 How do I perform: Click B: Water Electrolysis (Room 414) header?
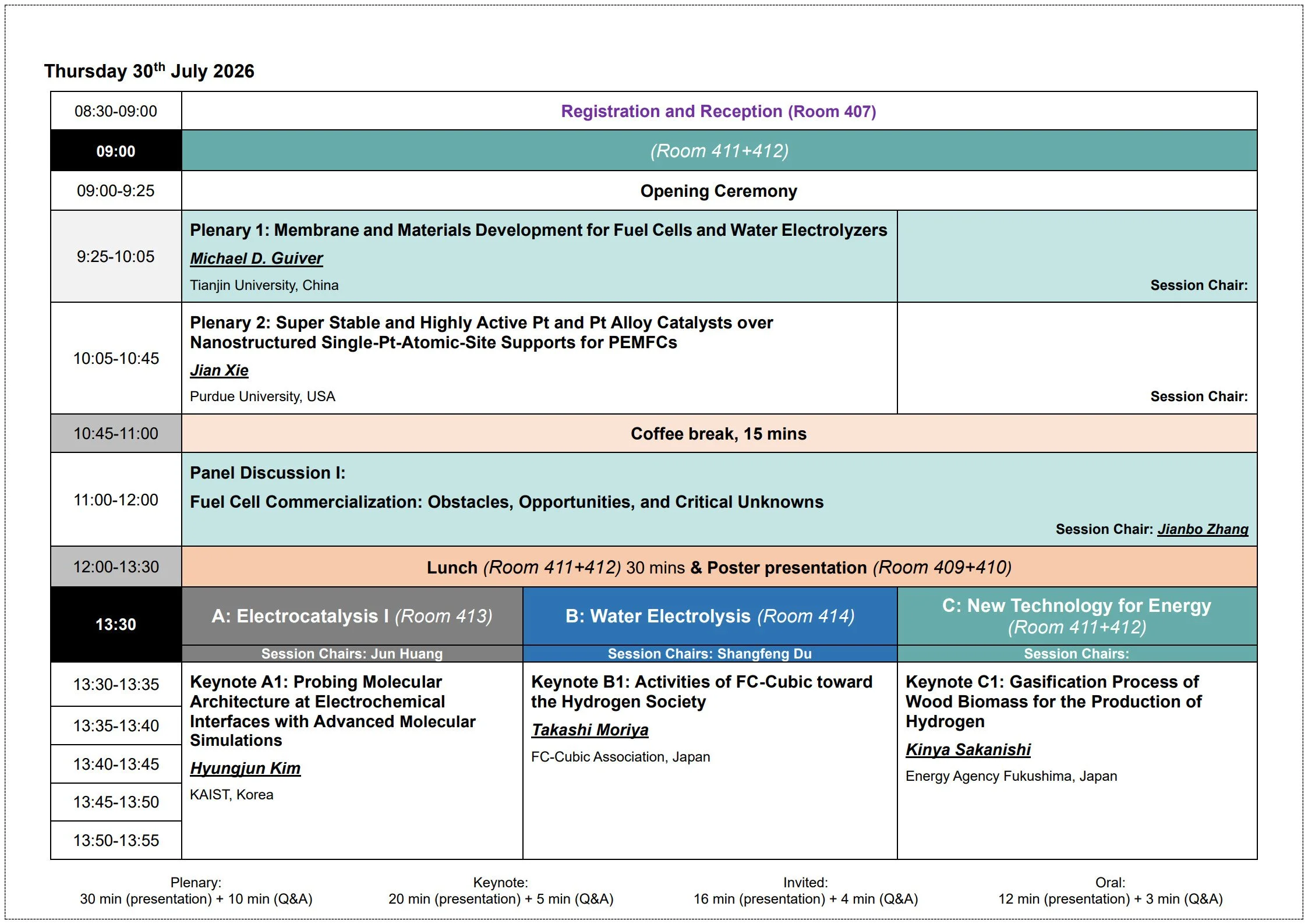(x=710, y=616)
